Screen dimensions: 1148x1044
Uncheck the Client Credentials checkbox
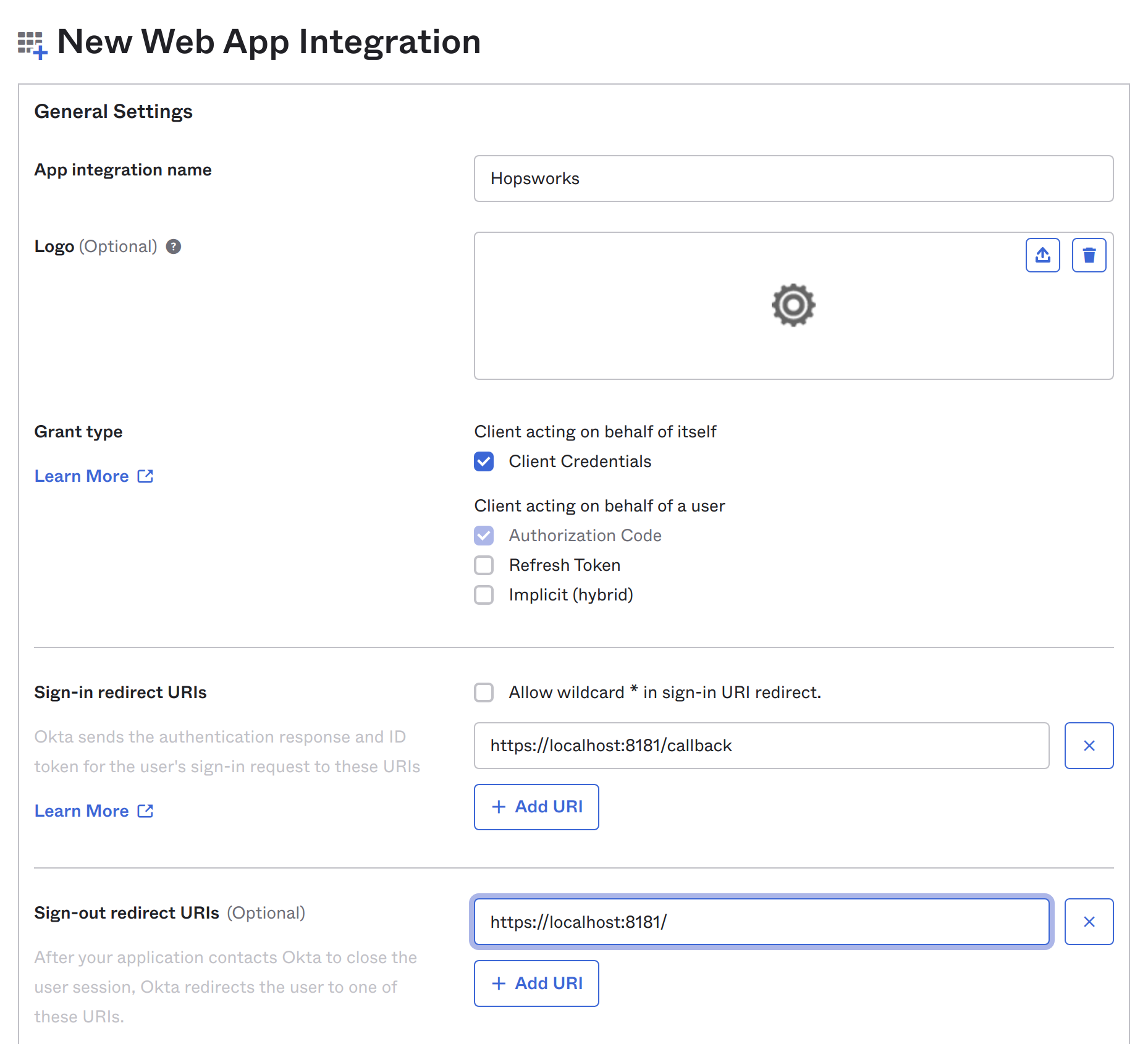click(x=484, y=461)
